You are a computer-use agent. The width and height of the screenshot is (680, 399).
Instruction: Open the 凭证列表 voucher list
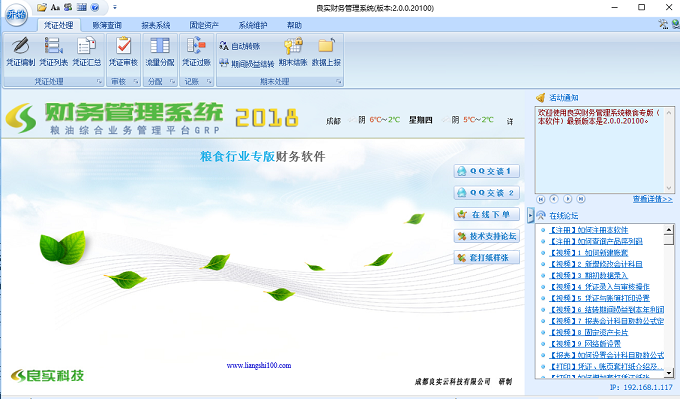tap(53, 52)
